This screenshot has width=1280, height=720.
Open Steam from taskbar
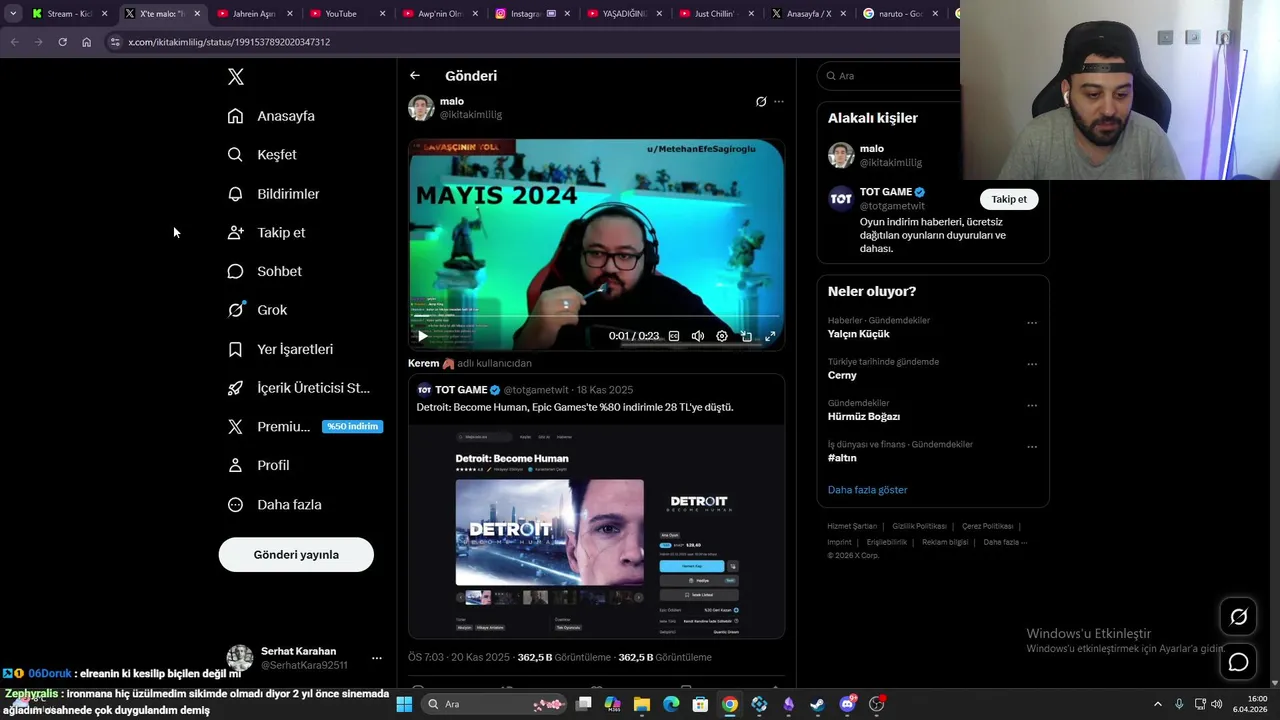818,704
